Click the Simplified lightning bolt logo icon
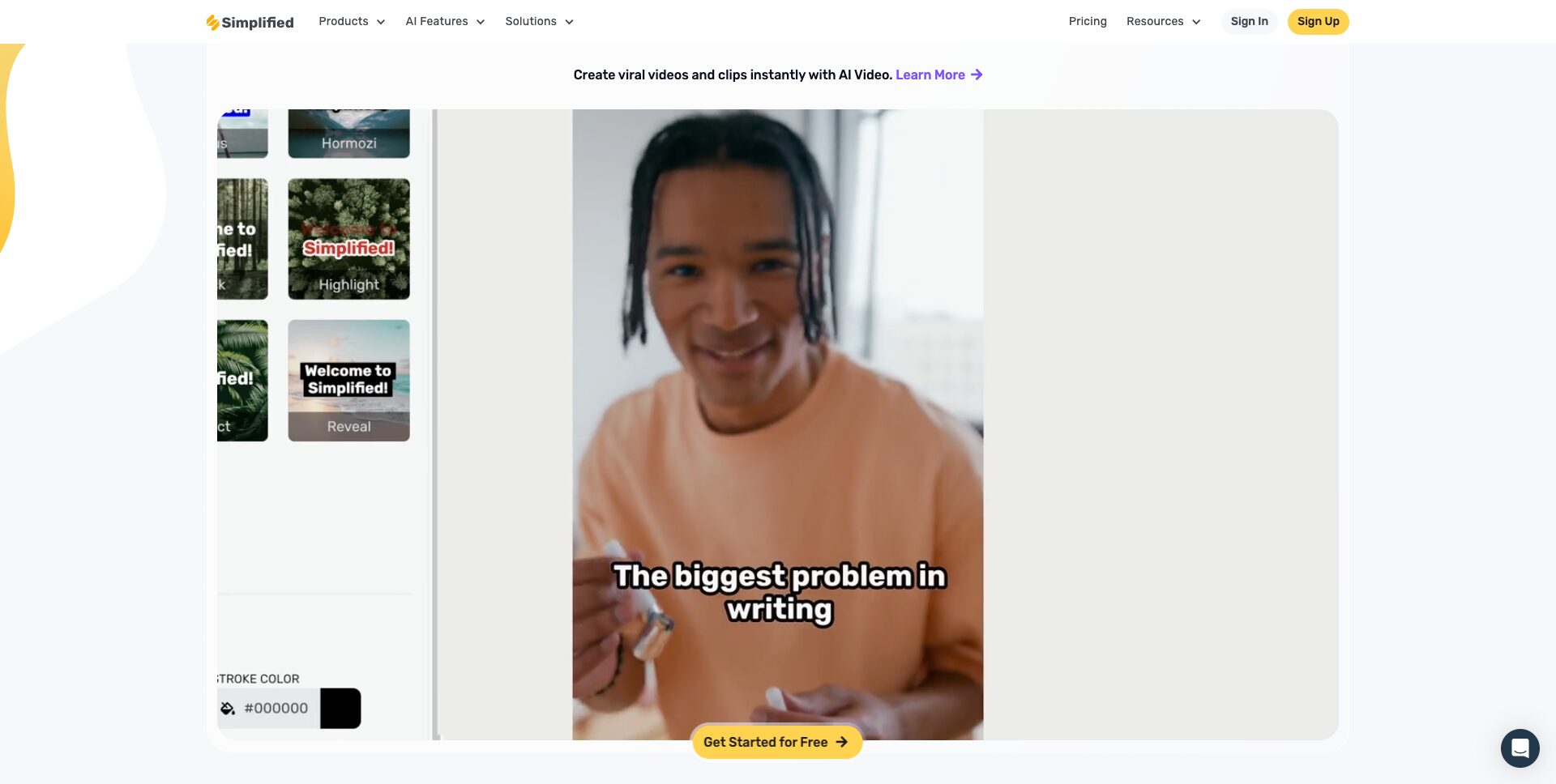The width and height of the screenshot is (1556, 784). 213,22
